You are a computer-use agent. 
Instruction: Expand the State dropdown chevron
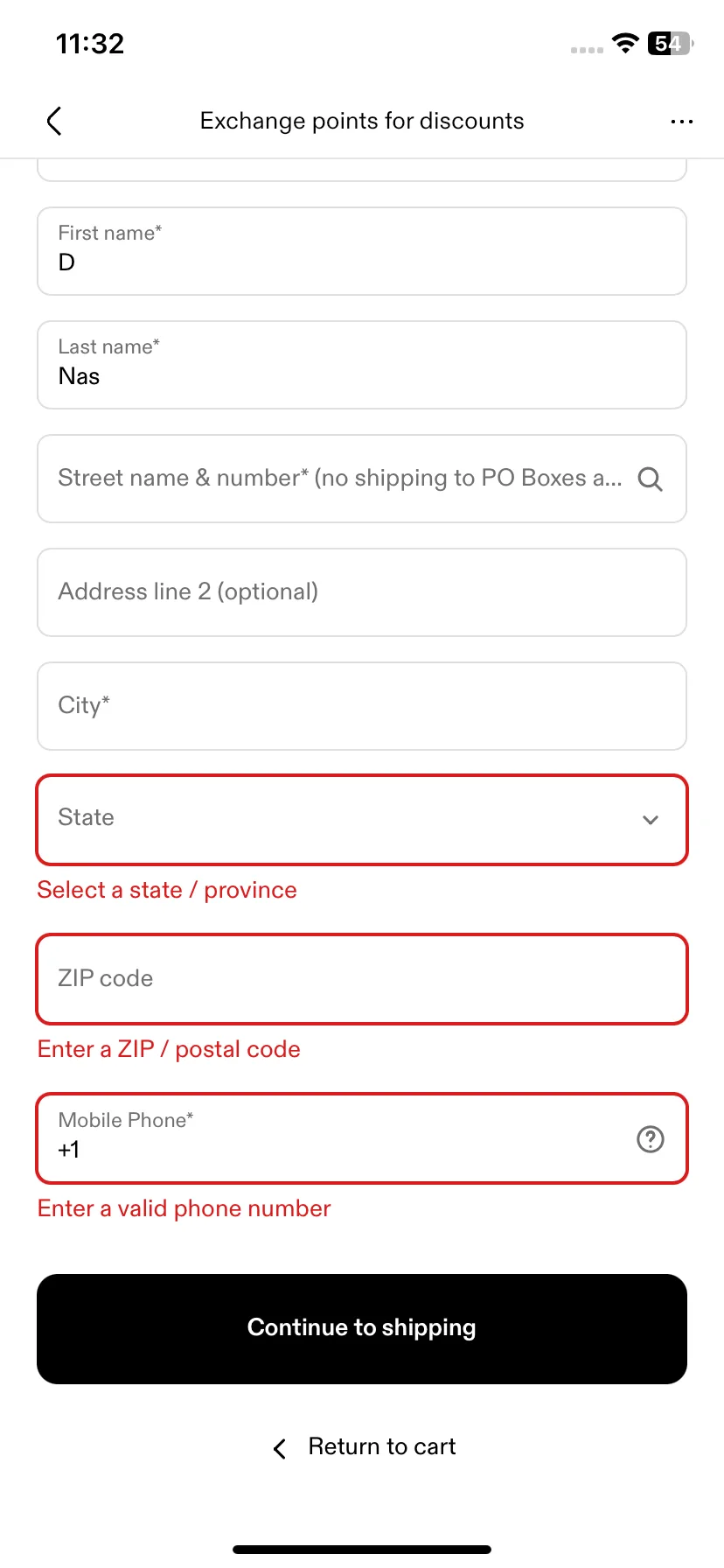[650, 820]
